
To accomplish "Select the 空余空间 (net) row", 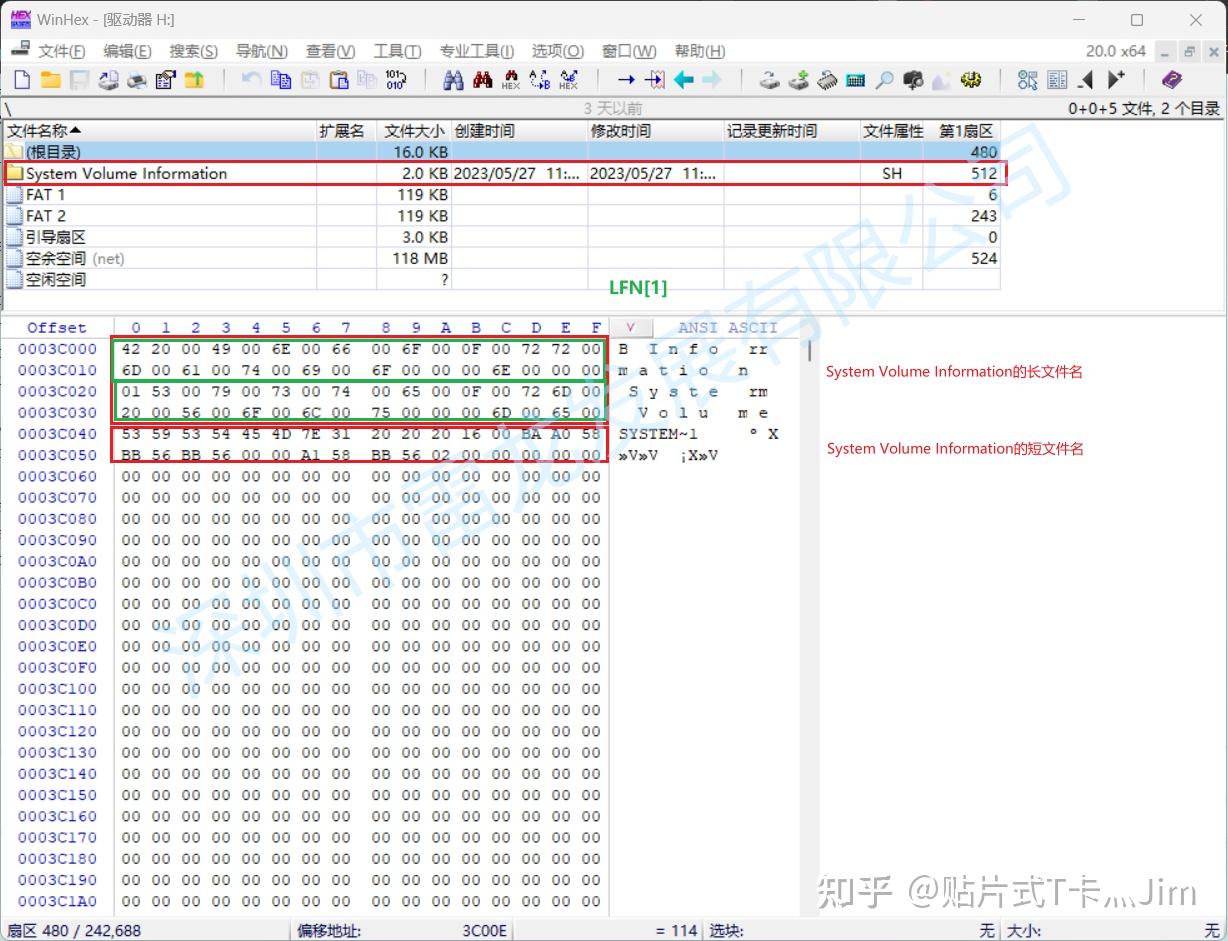I will pos(502,258).
